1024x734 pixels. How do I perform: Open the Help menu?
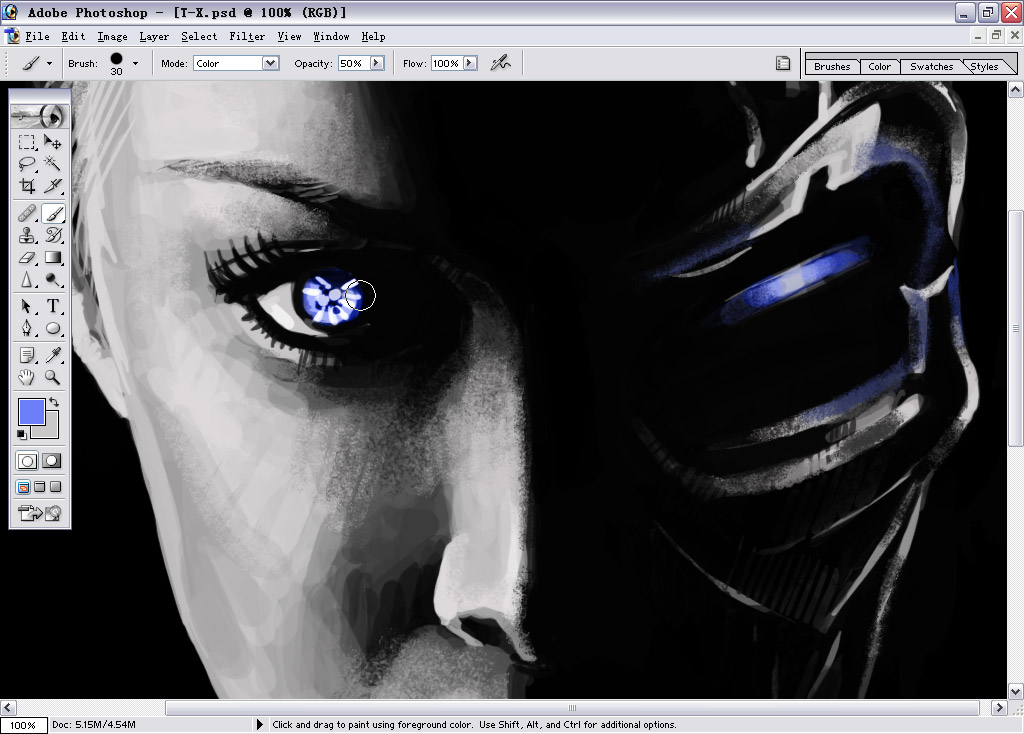(374, 37)
